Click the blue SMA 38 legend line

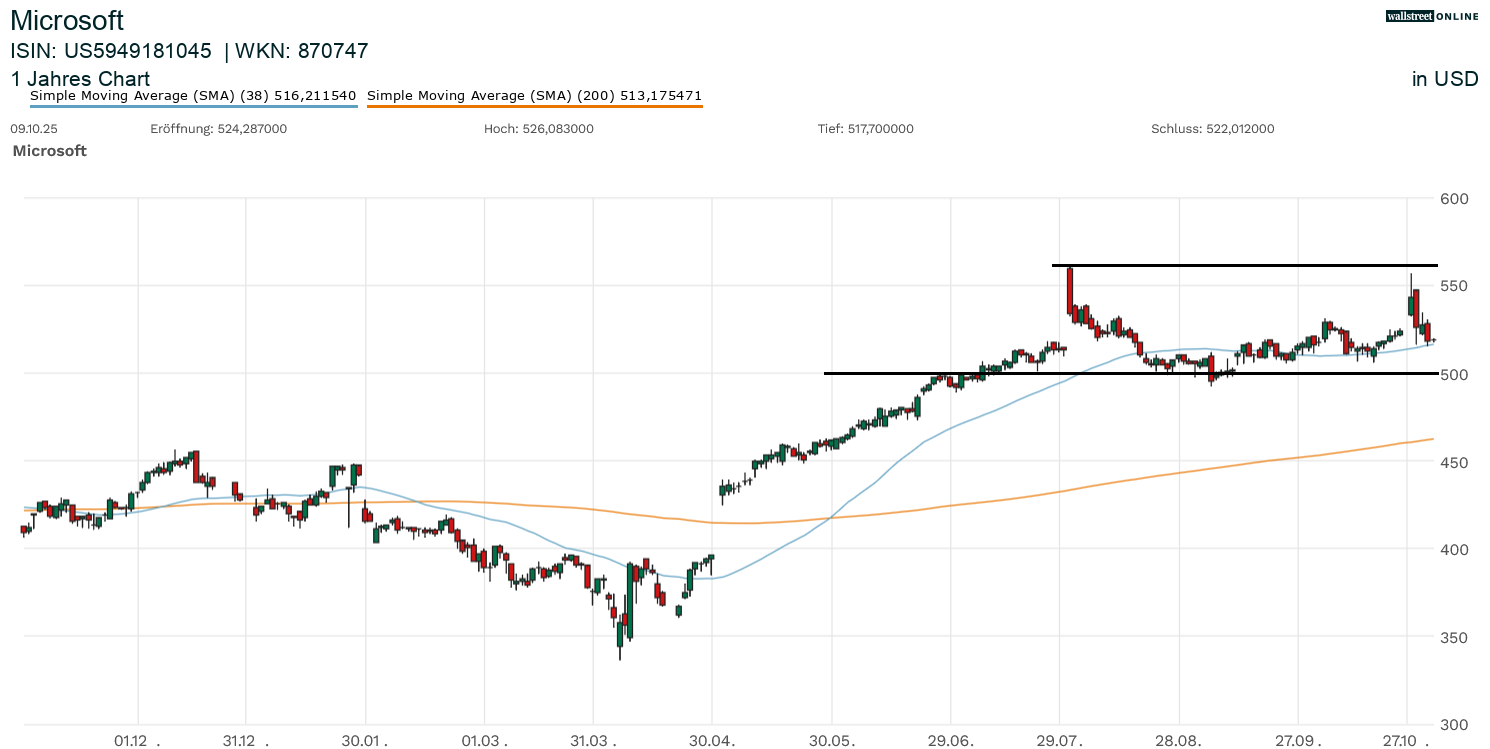click(x=193, y=106)
